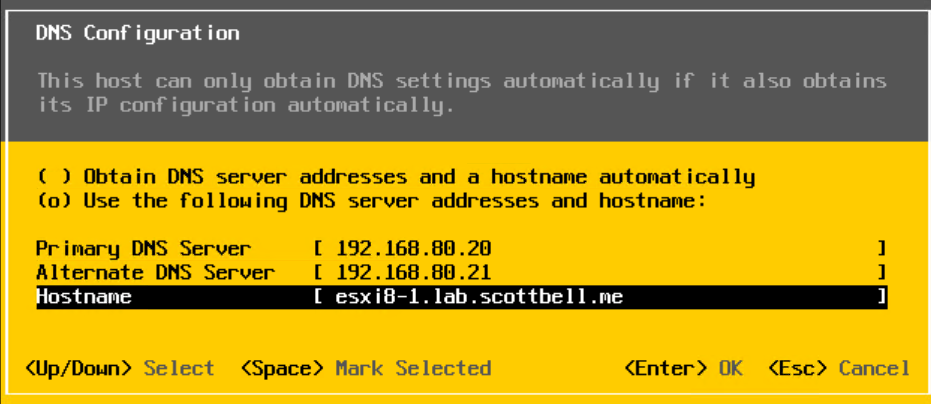Click the Up/Down Select hint

tap(119, 368)
